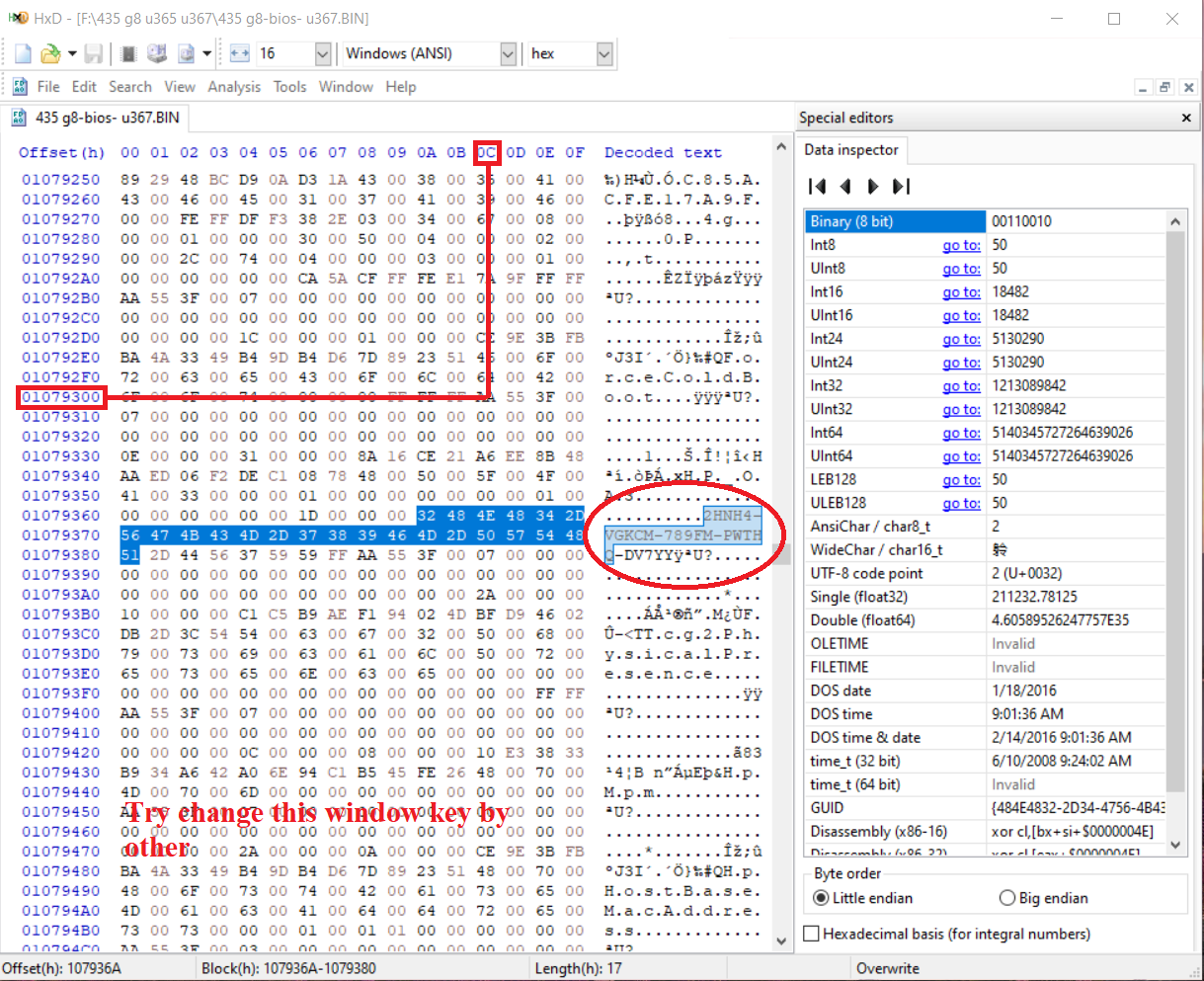Click the Save disk icon

94,53
